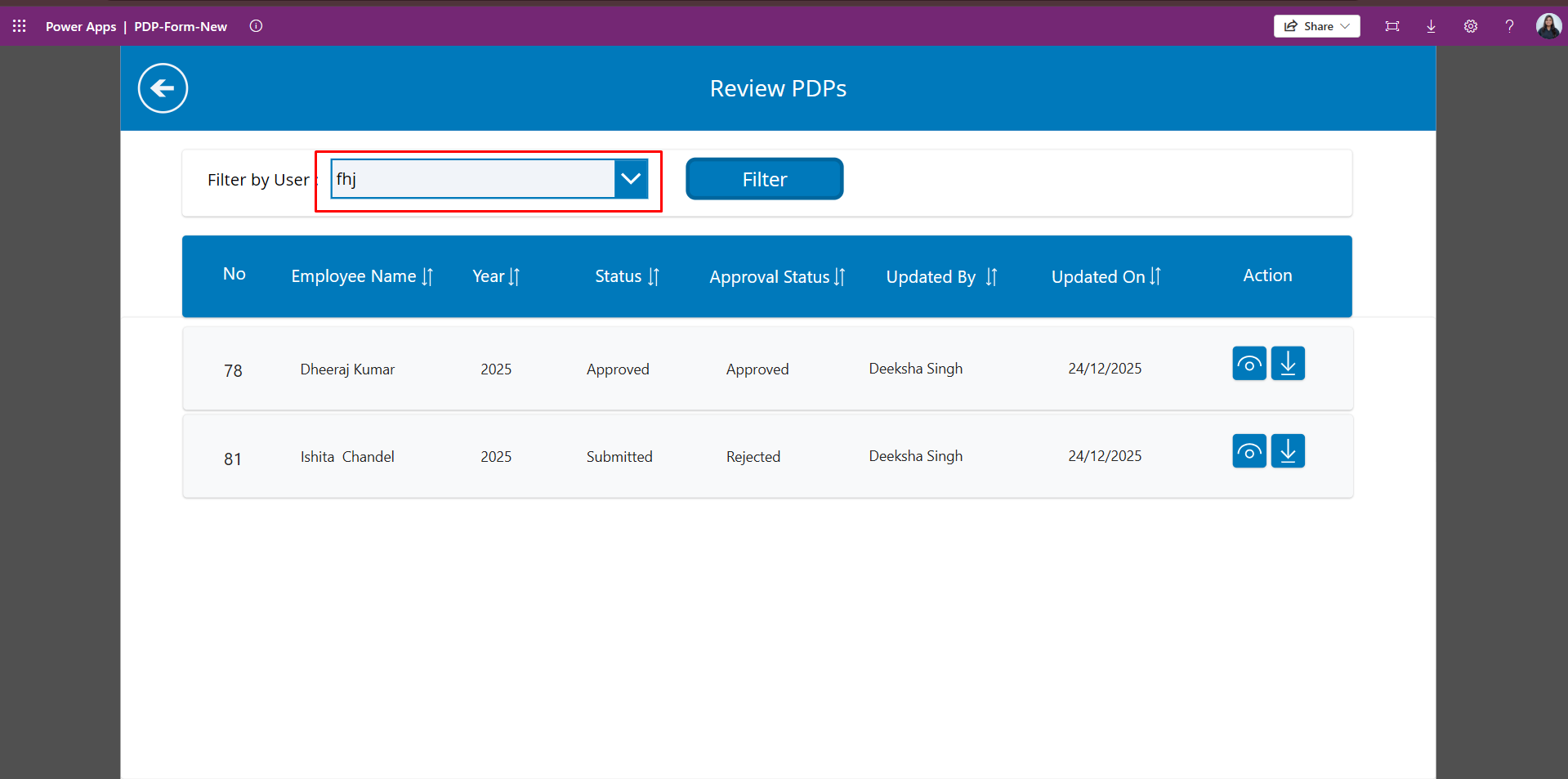Viewport: 1568px width, 779px height.
Task: Open the Power Apps app launcher waffle
Action: [20, 26]
